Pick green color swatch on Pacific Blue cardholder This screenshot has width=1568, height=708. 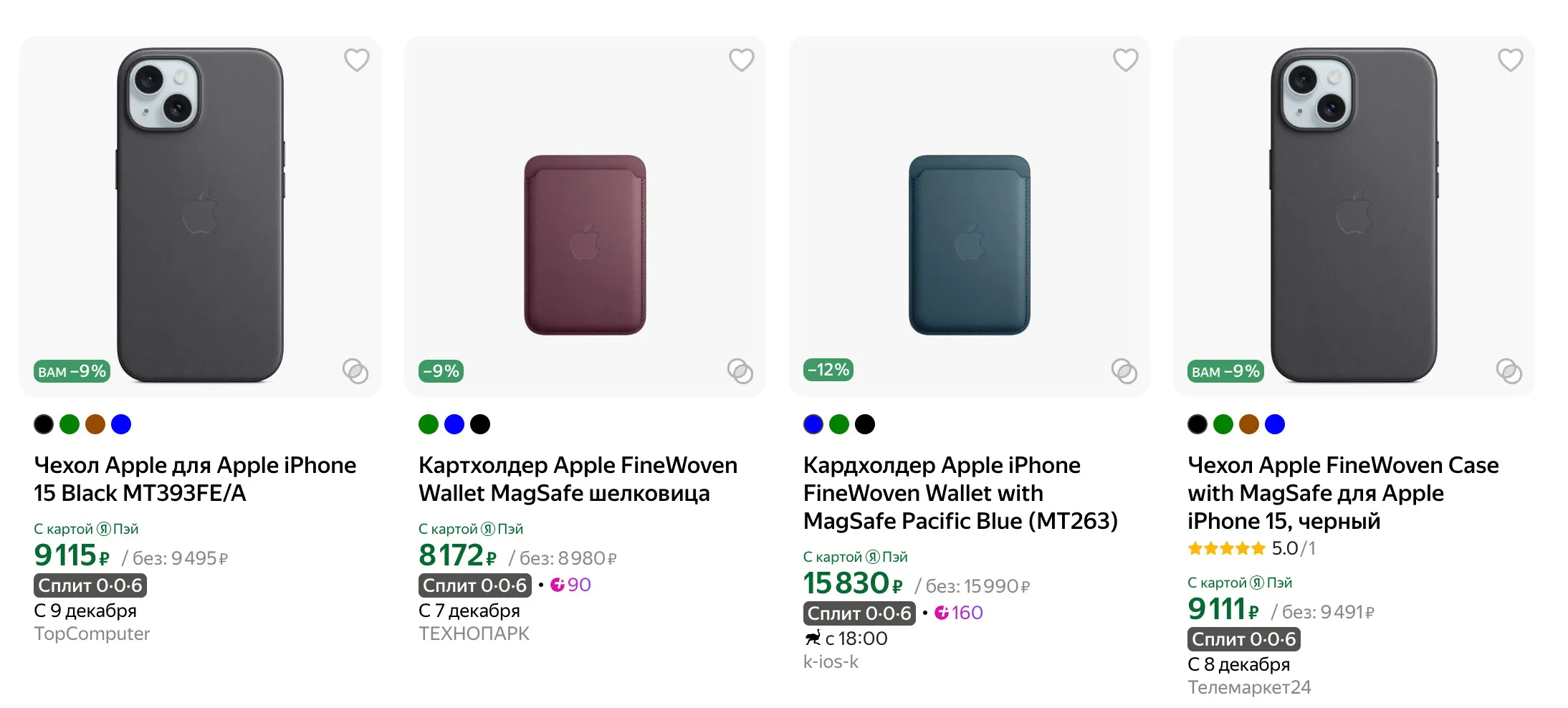coord(839,424)
